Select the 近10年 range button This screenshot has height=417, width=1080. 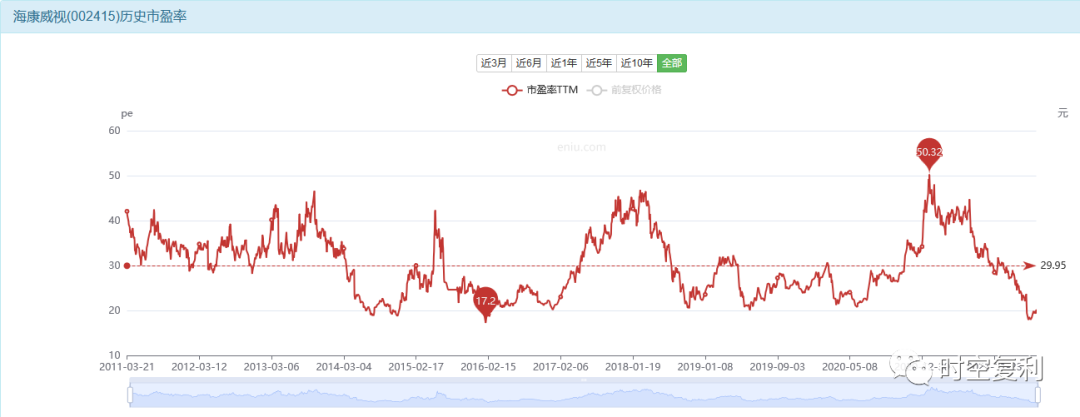click(x=636, y=63)
